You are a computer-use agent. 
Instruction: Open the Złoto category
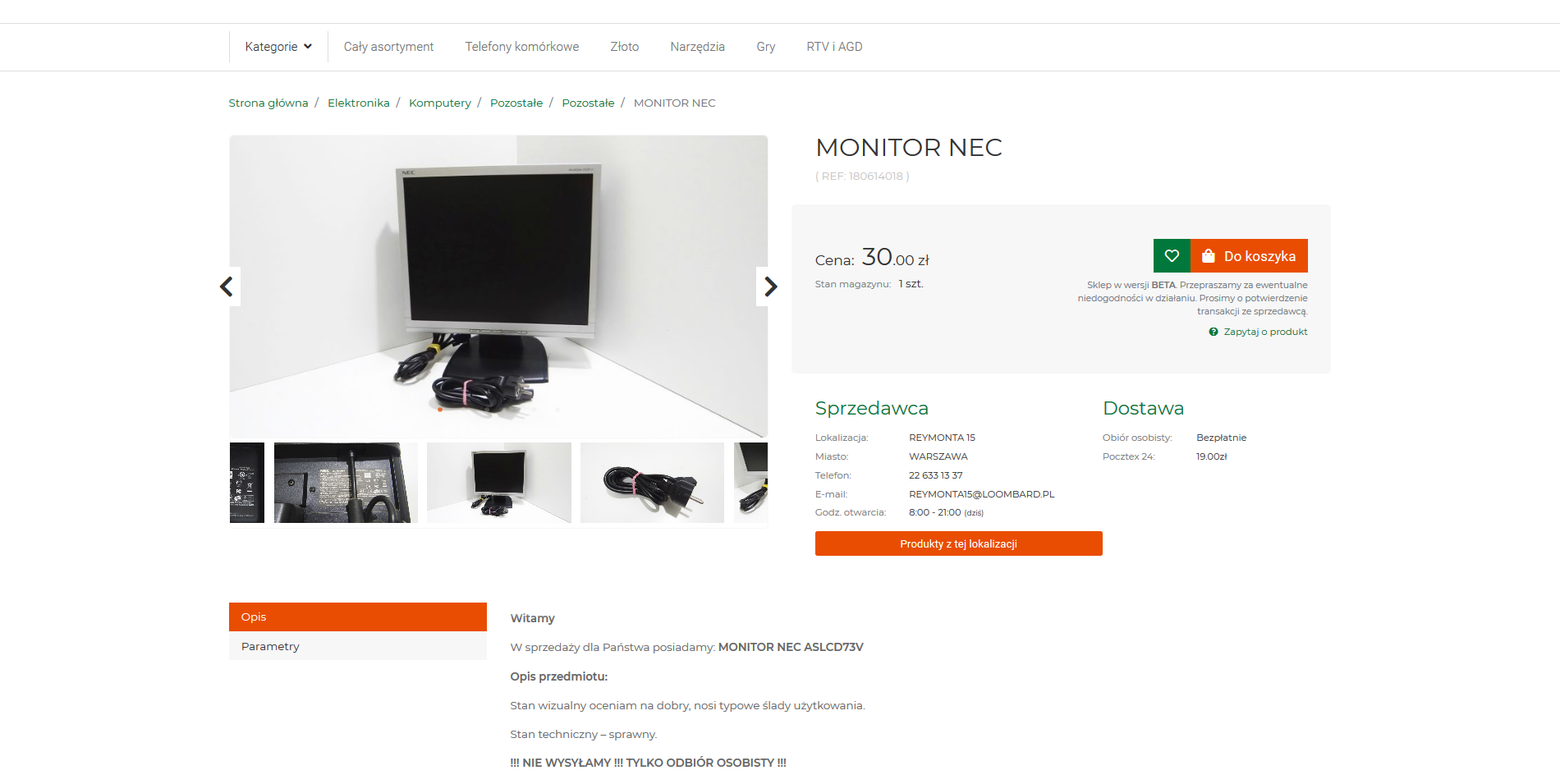[624, 47]
